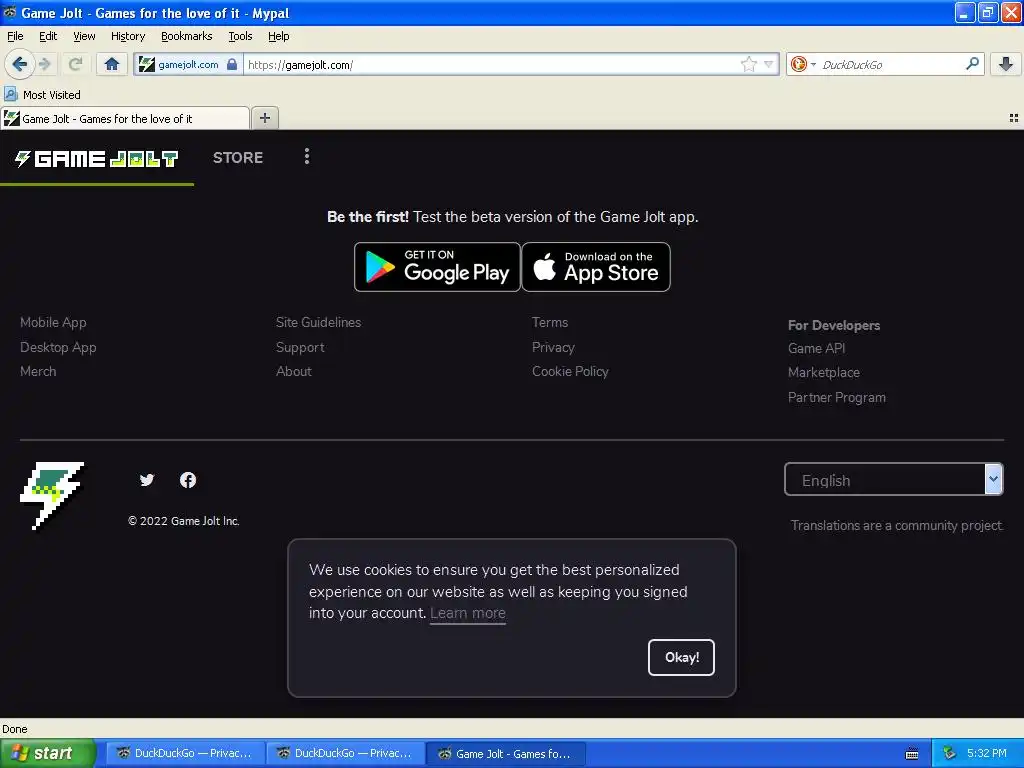
Task: Open a new tab with the plus button
Action: click(x=264, y=118)
